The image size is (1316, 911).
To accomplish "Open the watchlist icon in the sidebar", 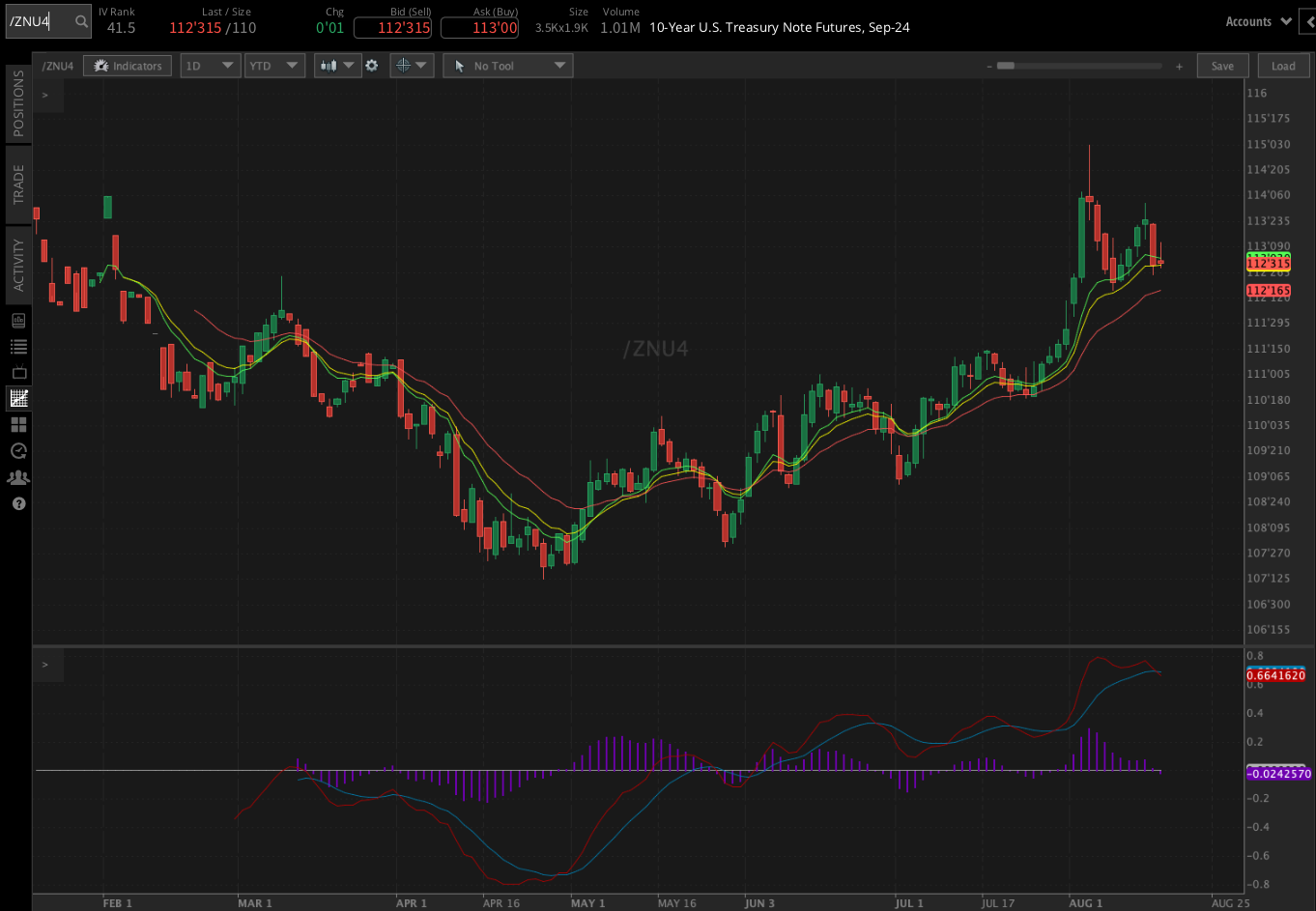I will (17, 346).
